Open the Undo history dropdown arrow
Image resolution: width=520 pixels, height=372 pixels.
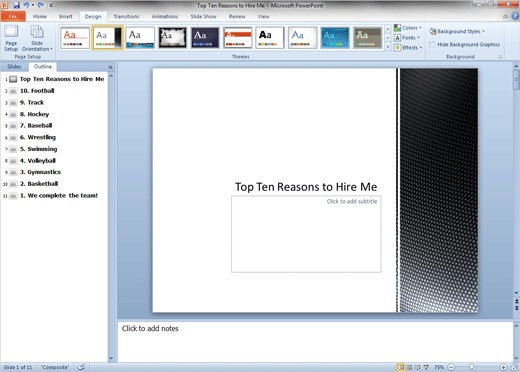[x=33, y=5]
